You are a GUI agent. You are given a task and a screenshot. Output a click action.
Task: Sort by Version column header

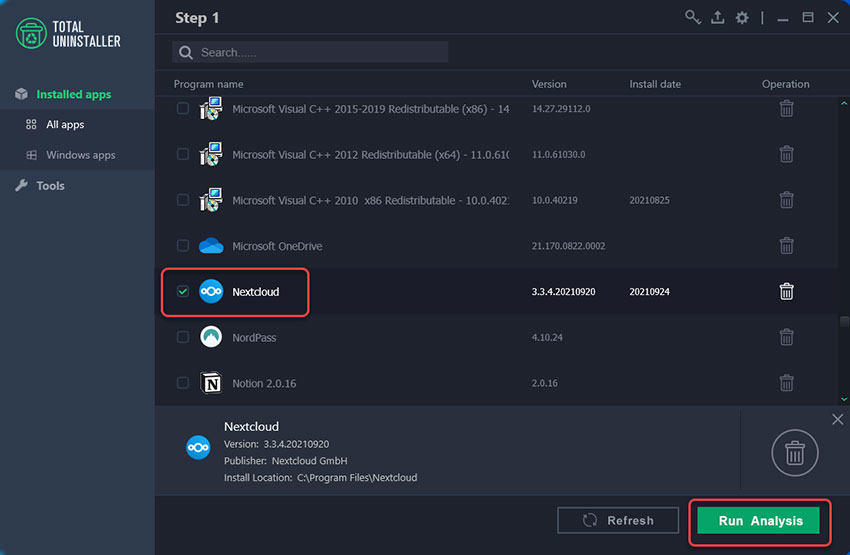(x=549, y=84)
